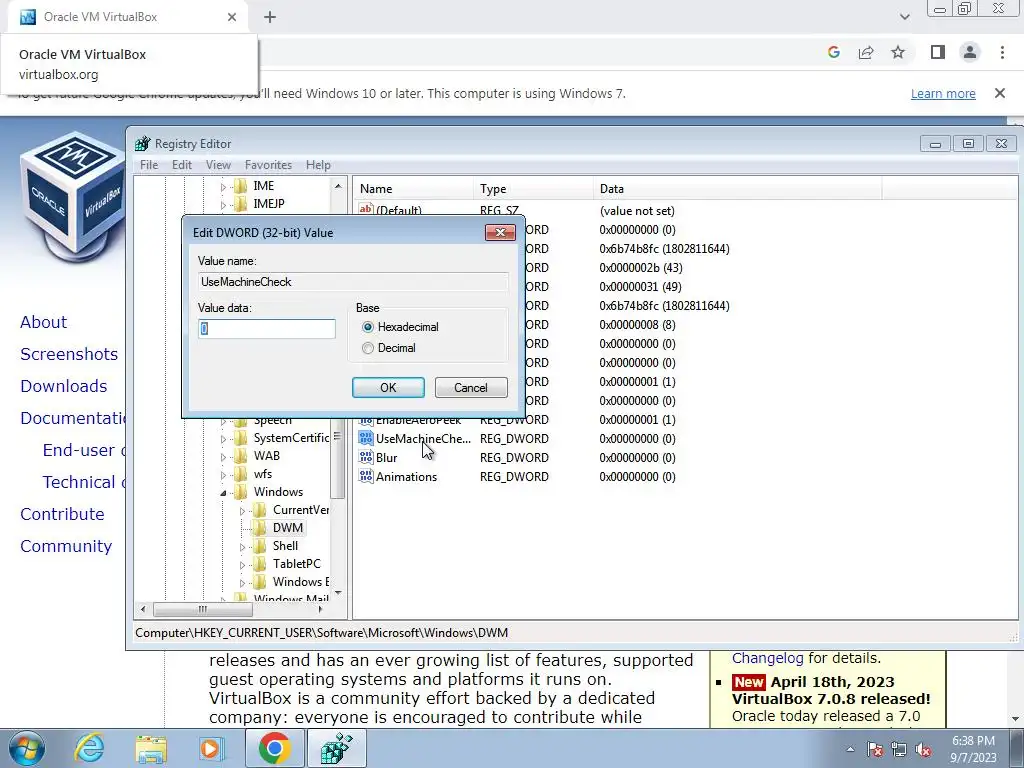Open the View menu in Registry Editor
Screen dimensions: 1024x768
coord(218,165)
